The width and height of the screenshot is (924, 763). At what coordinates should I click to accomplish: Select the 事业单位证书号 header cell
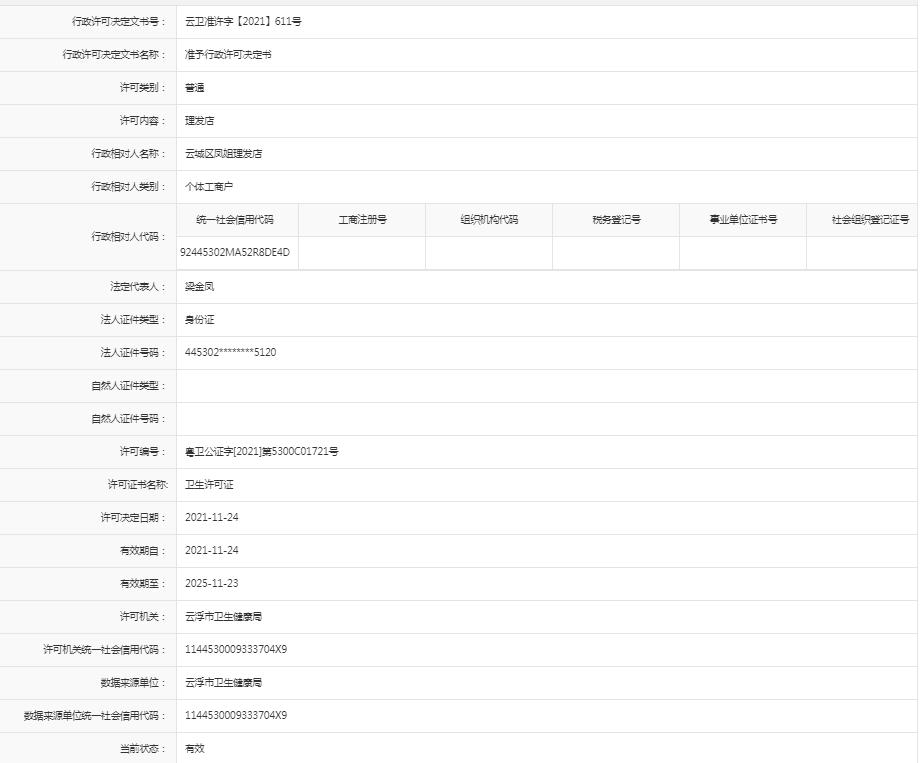[742, 219]
